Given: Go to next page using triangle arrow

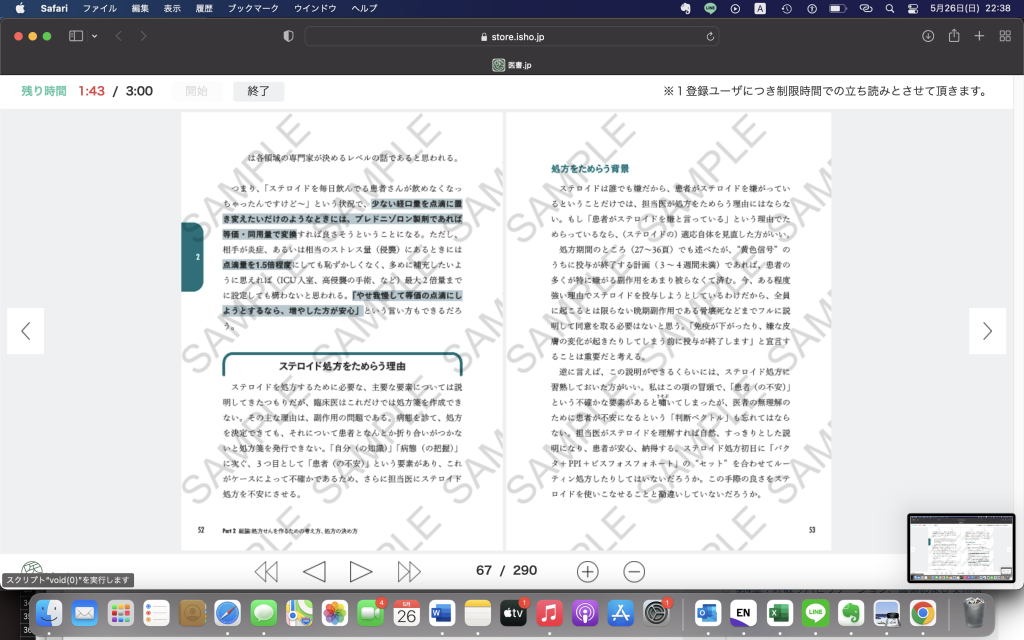Looking at the screenshot, I should coord(361,571).
